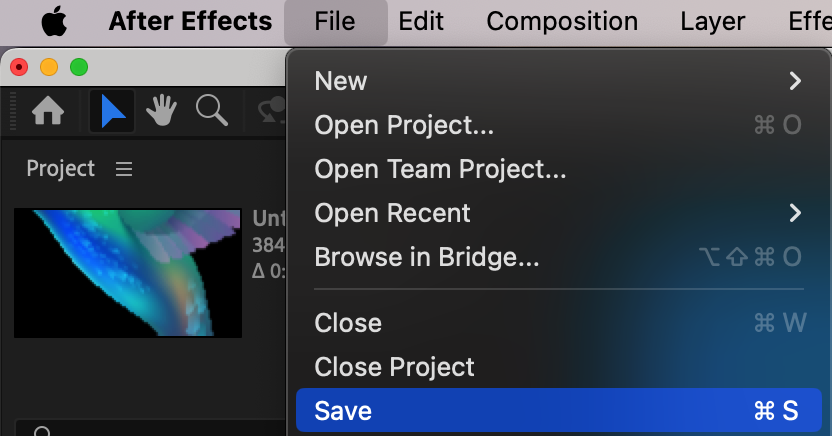Select Browse in Bridge... menu item
This screenshot has width=832, height=436.
(x=427, y=257)
